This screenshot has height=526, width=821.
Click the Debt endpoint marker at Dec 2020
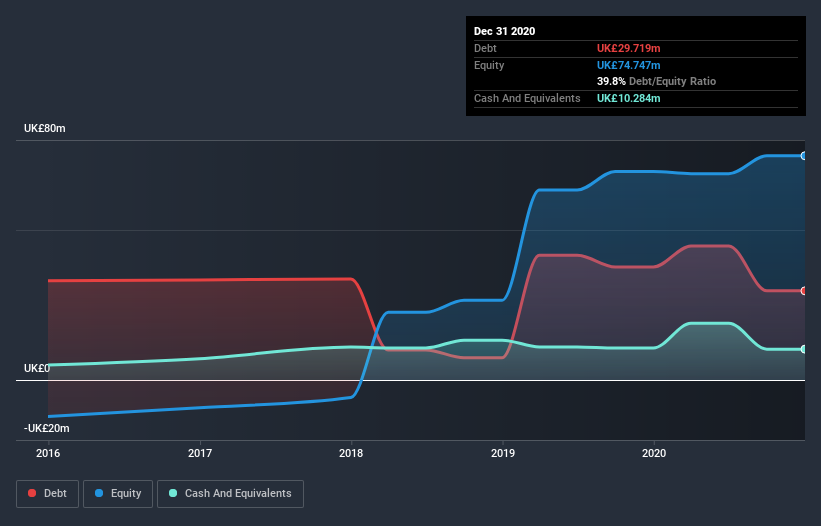click(x=803, y=291)
